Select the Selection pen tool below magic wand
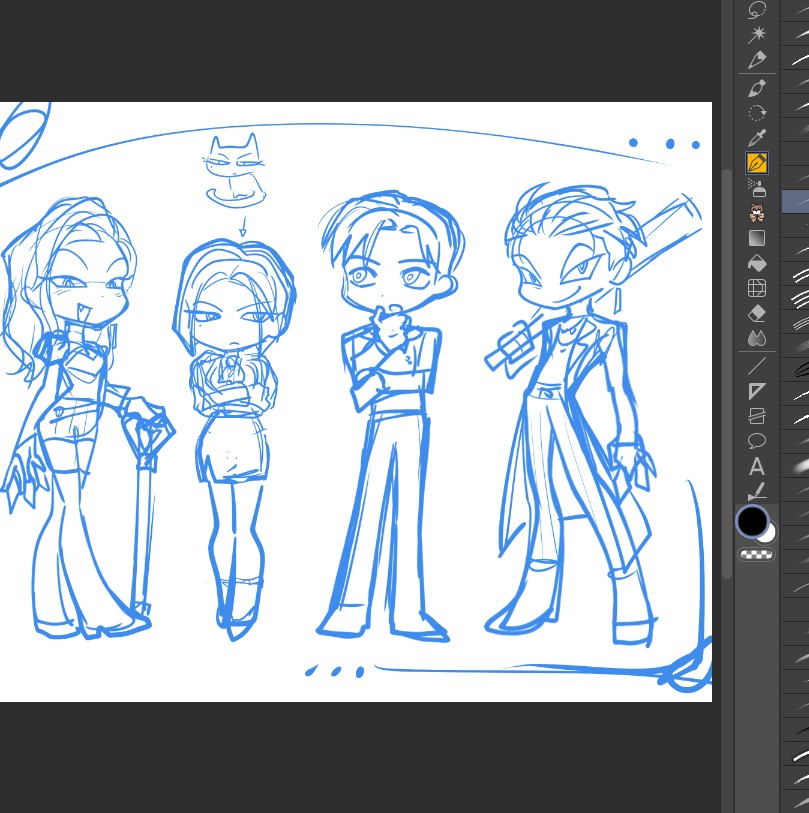 [757, 60]
